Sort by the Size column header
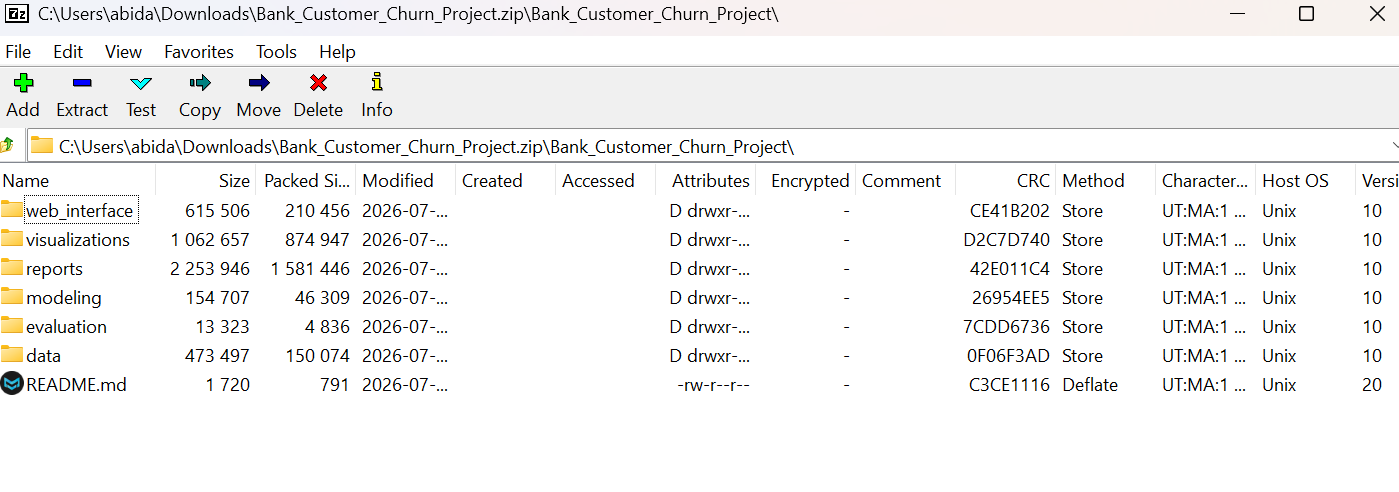The height and width of the screenshot is (492, 1399). 205,181
